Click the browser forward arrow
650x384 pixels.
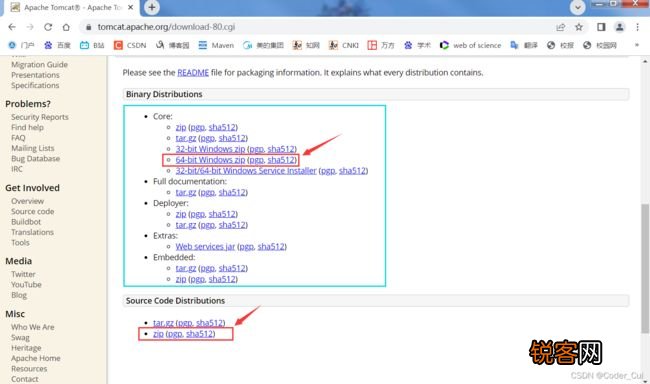point(30,27)
